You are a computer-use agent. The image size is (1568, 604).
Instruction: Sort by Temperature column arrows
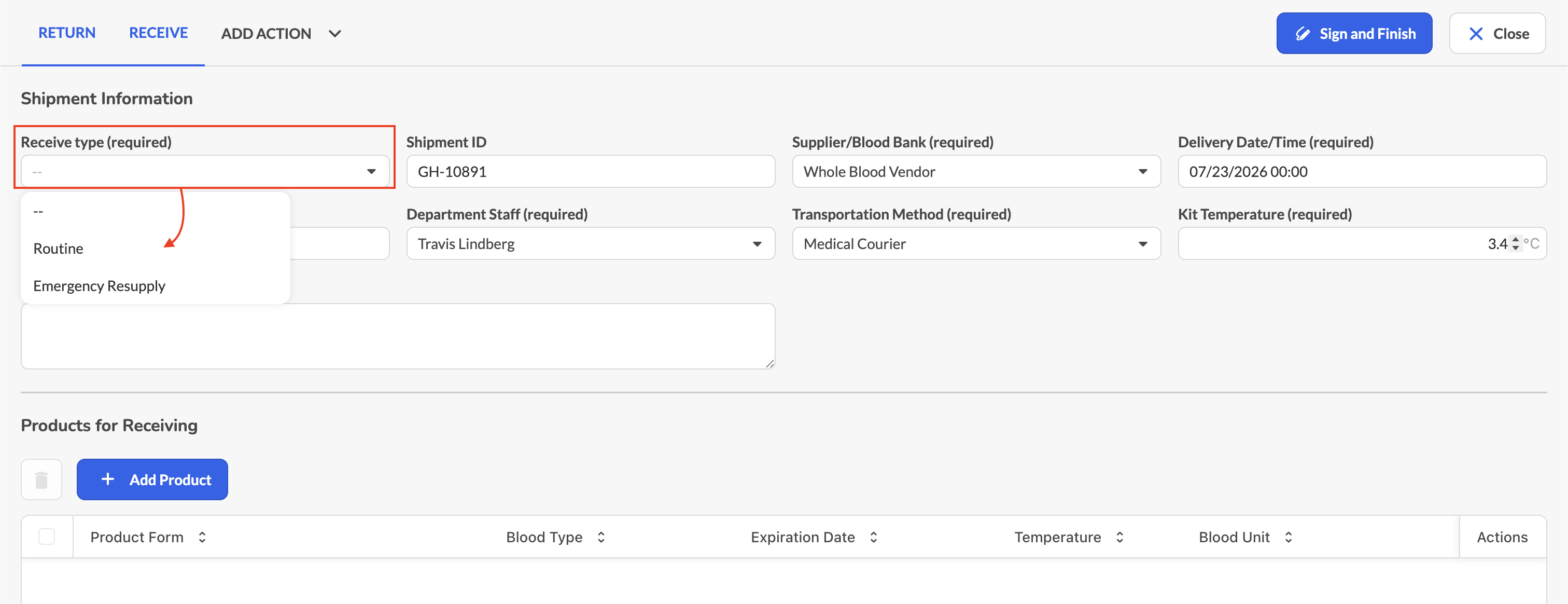[1119, 537]
